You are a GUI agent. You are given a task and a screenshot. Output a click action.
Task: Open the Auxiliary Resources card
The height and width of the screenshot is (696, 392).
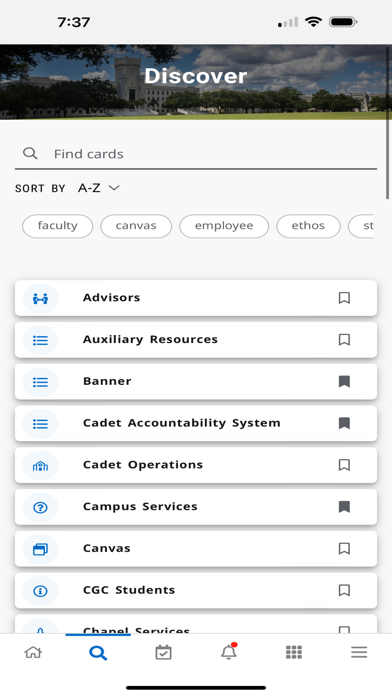point(196,340)
